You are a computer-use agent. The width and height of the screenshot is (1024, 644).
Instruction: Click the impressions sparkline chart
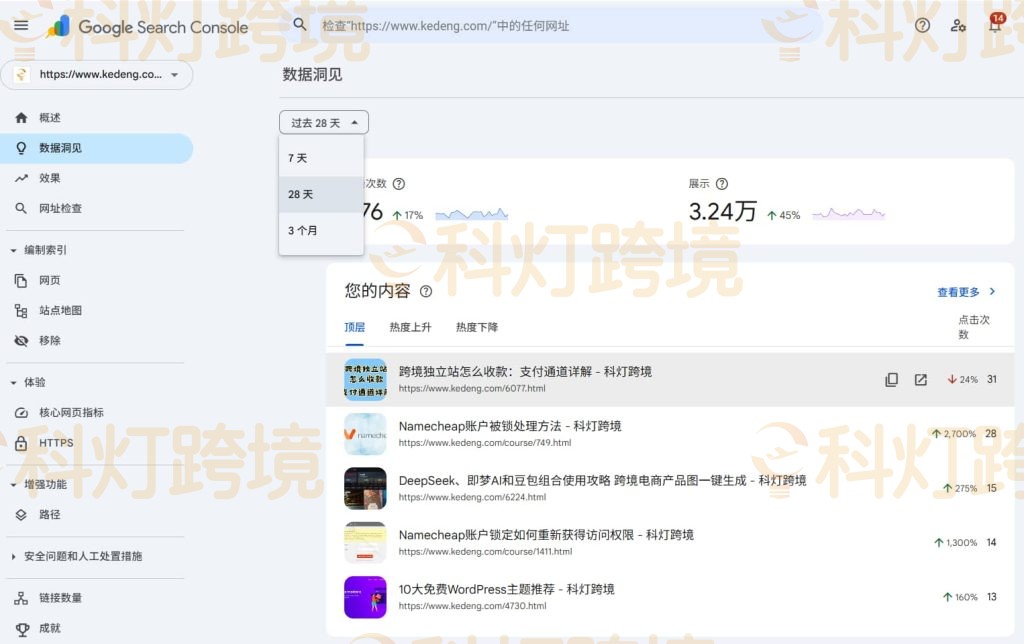848,214
